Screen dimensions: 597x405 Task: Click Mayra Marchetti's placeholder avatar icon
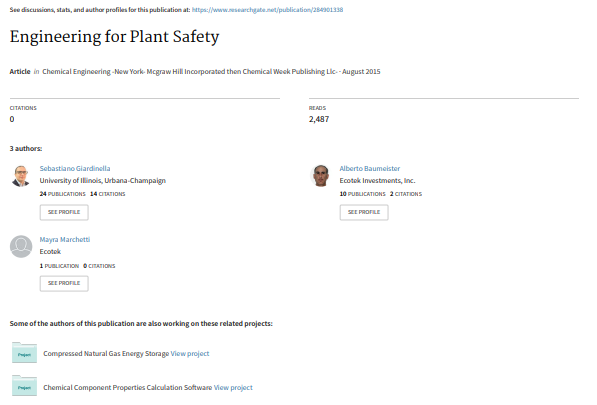pos(21,247)
